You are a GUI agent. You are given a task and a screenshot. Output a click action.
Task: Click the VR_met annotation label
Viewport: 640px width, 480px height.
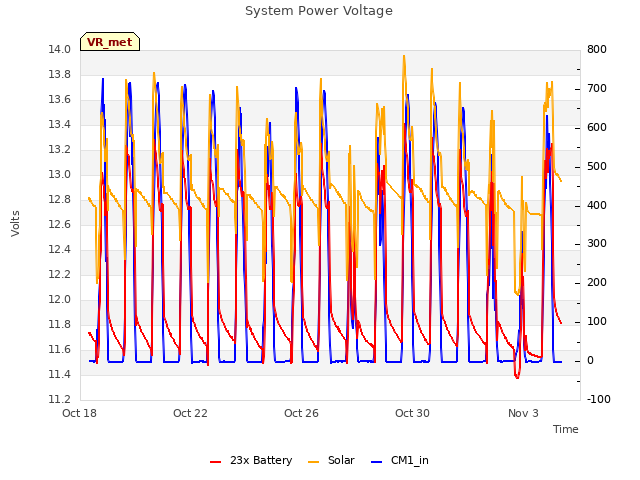[110, 42]
